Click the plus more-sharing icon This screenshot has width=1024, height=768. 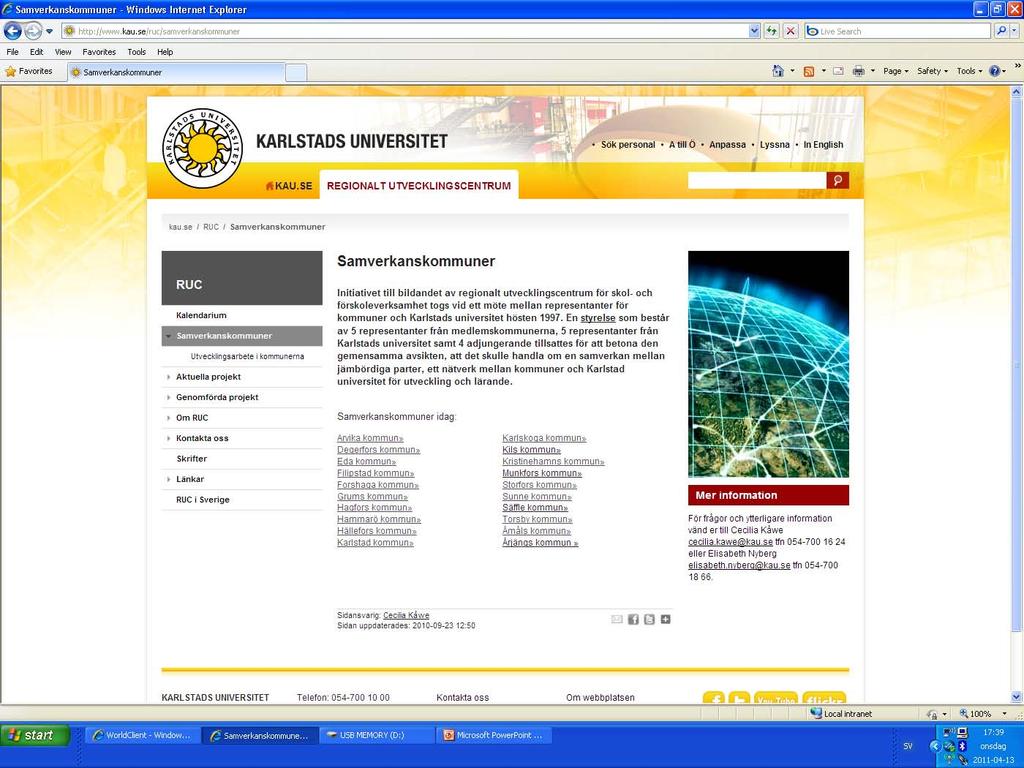(x=665, y=619)
